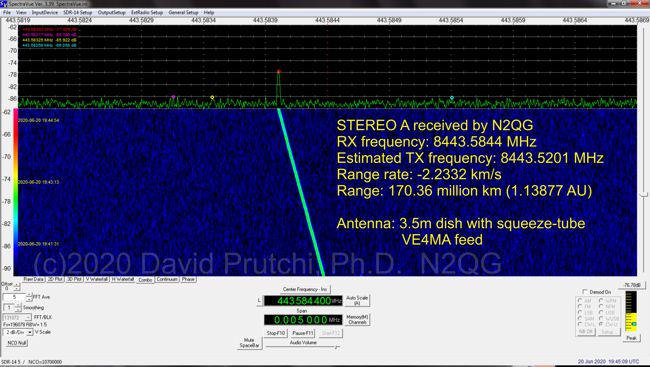Screen dimensions: 650x367
Task: Click the yellow marker on the spectrum
Action: [x=212, y=97]
